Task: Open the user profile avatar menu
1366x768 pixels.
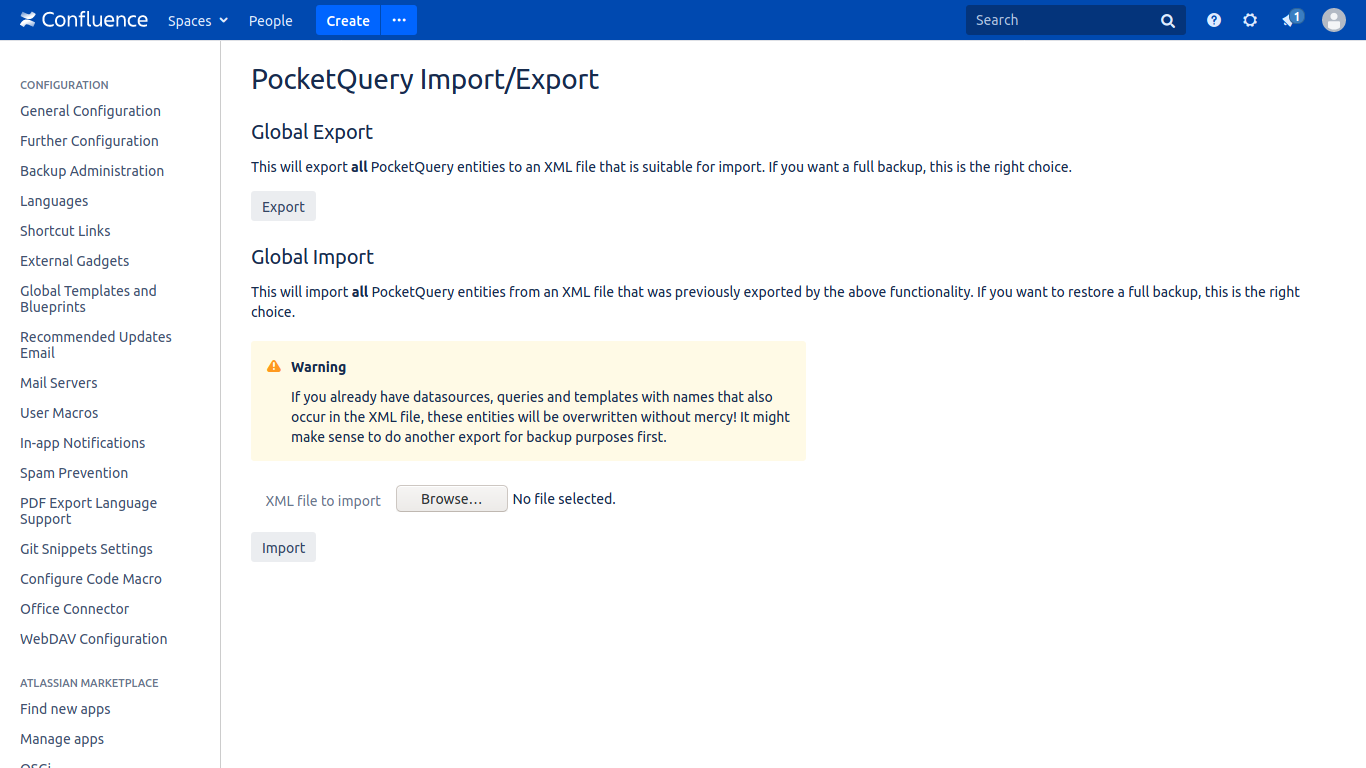Action: click(1334, 20)
